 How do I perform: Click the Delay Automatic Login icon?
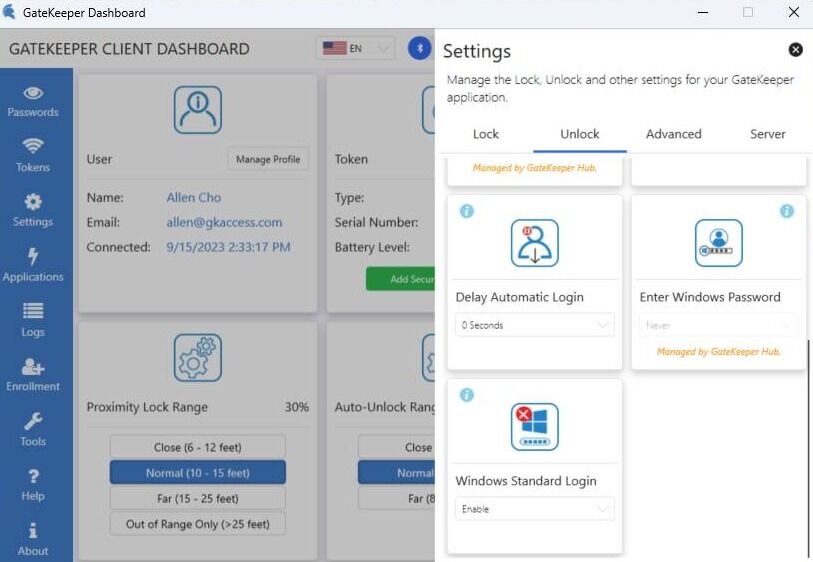tap(535, 243)
